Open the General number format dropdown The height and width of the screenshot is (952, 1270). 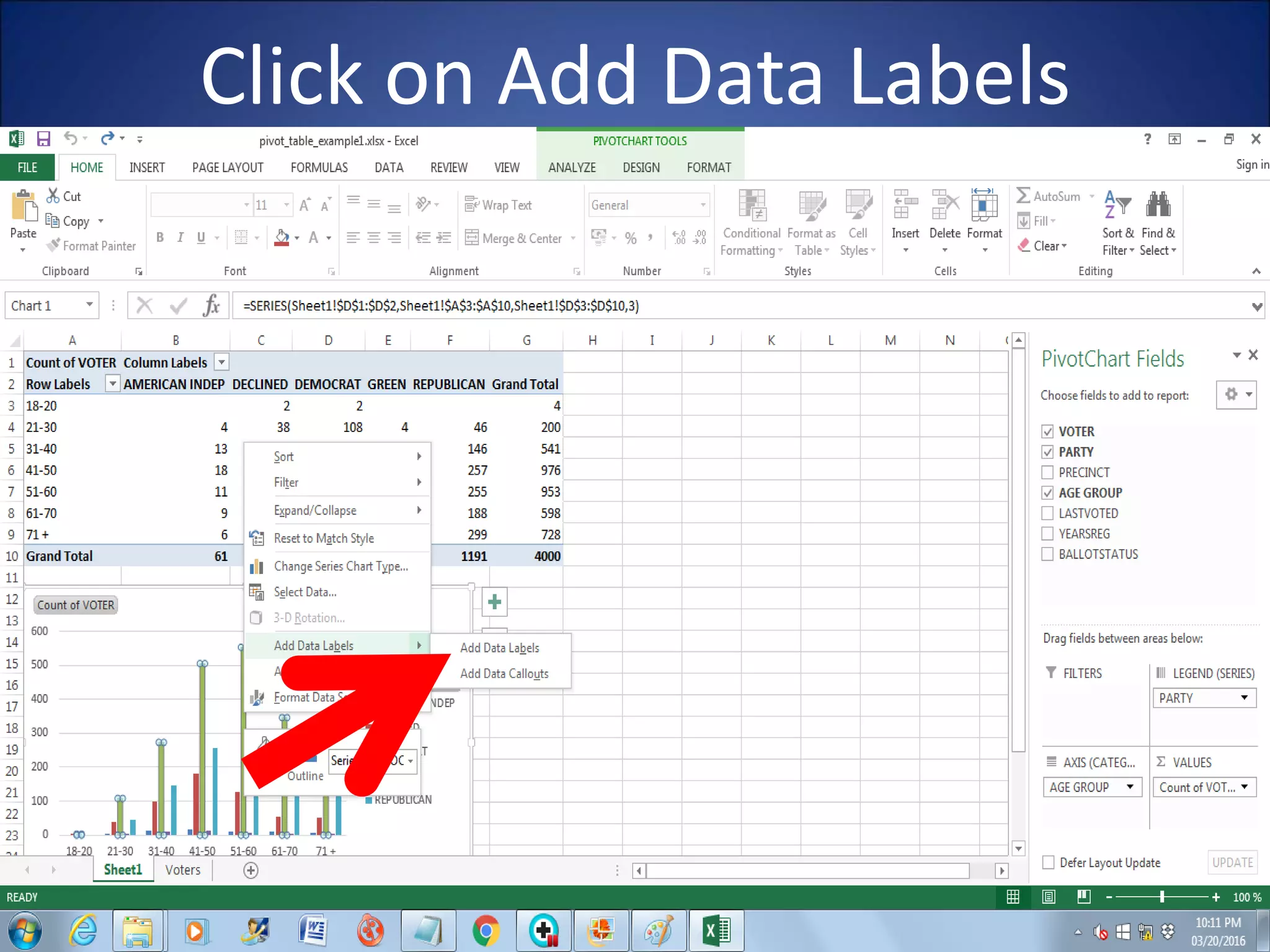pyautogui.click(x=703, y=205)
